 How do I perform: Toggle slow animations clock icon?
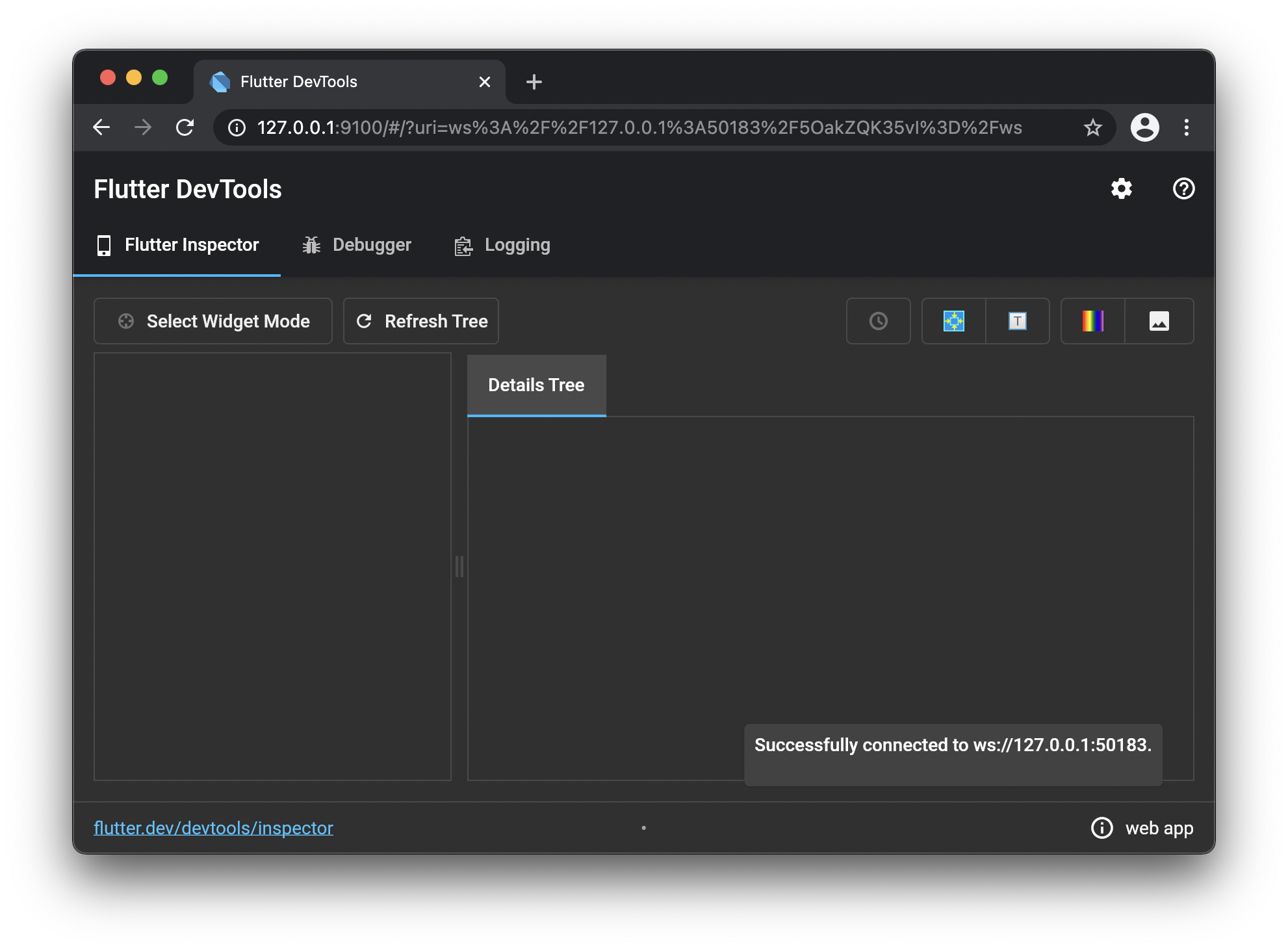878,321
